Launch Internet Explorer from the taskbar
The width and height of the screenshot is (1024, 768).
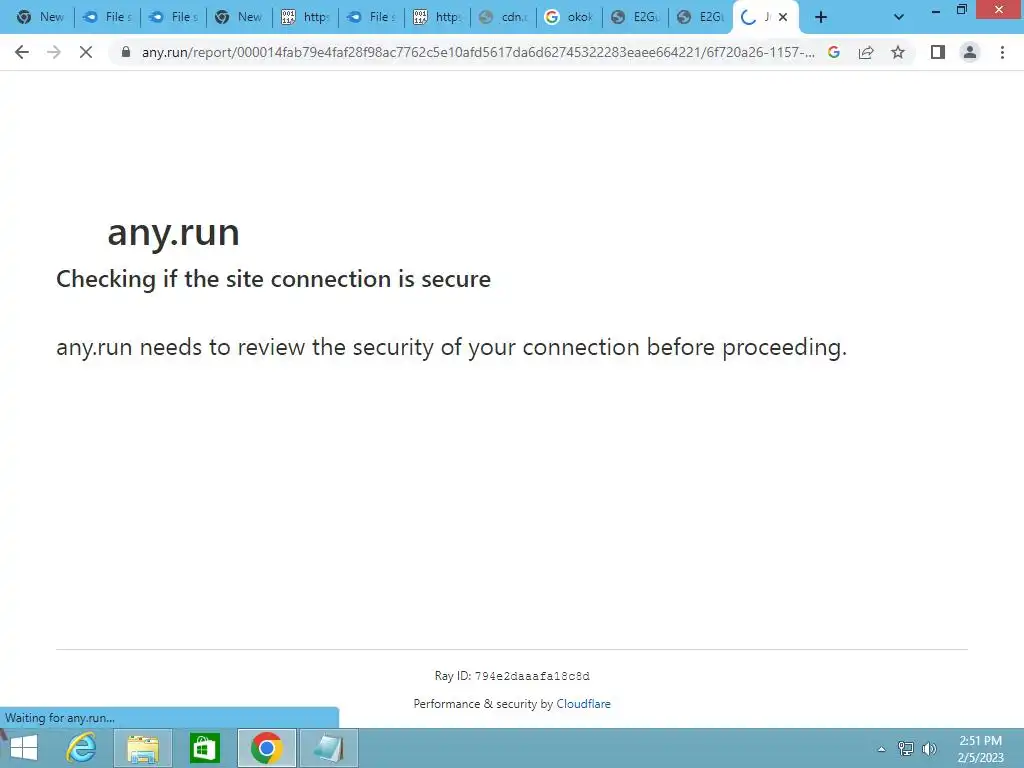(x=82, y=748)
